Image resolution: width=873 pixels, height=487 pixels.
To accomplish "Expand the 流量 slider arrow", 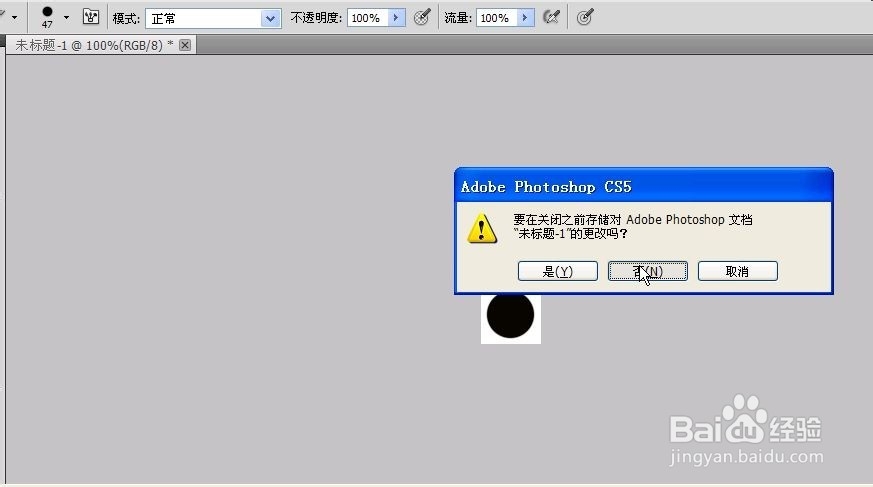I will click(x=525, y=18).
